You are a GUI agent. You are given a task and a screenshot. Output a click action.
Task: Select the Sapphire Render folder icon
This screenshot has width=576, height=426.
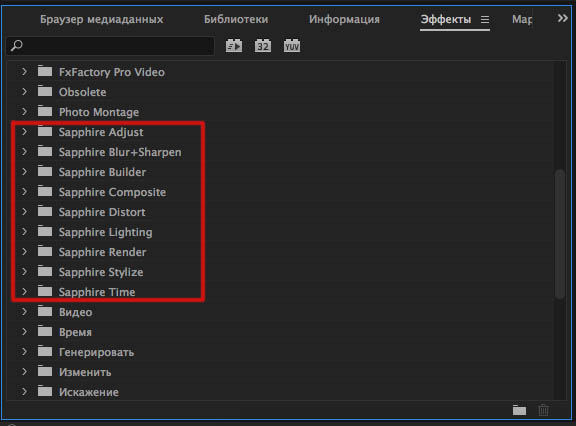45,251
